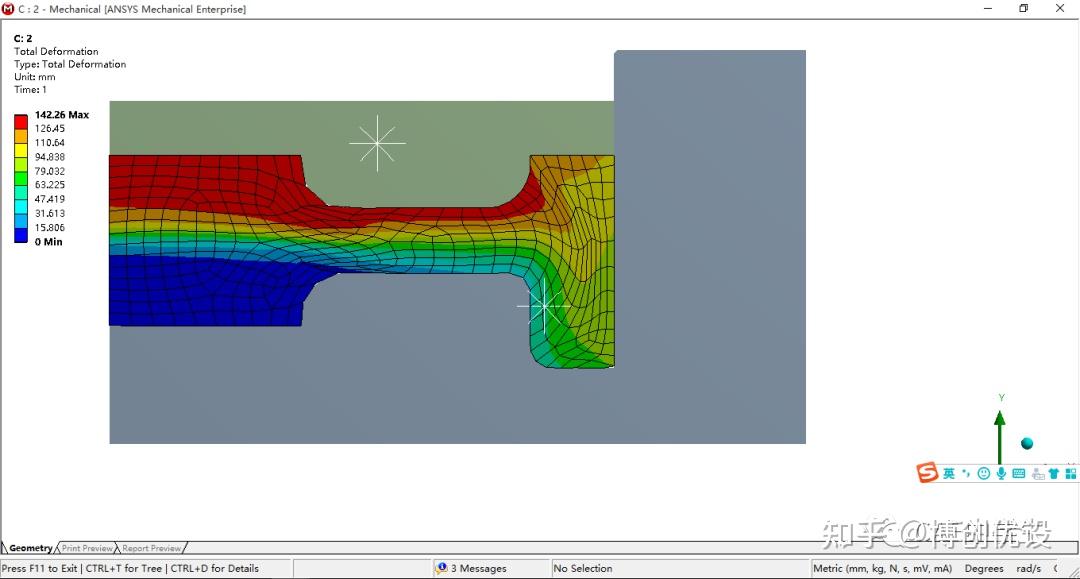This screenshot has width=1080, height=579.
Task: Open the Sogou on-screen keyboard
Action: [x=1020, y=473]
